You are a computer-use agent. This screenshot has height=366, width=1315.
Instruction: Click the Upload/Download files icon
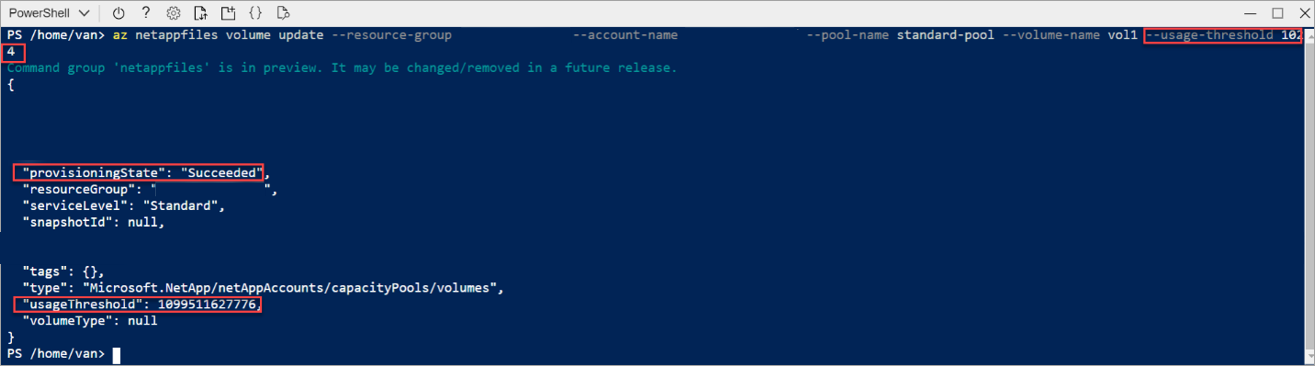201,13
